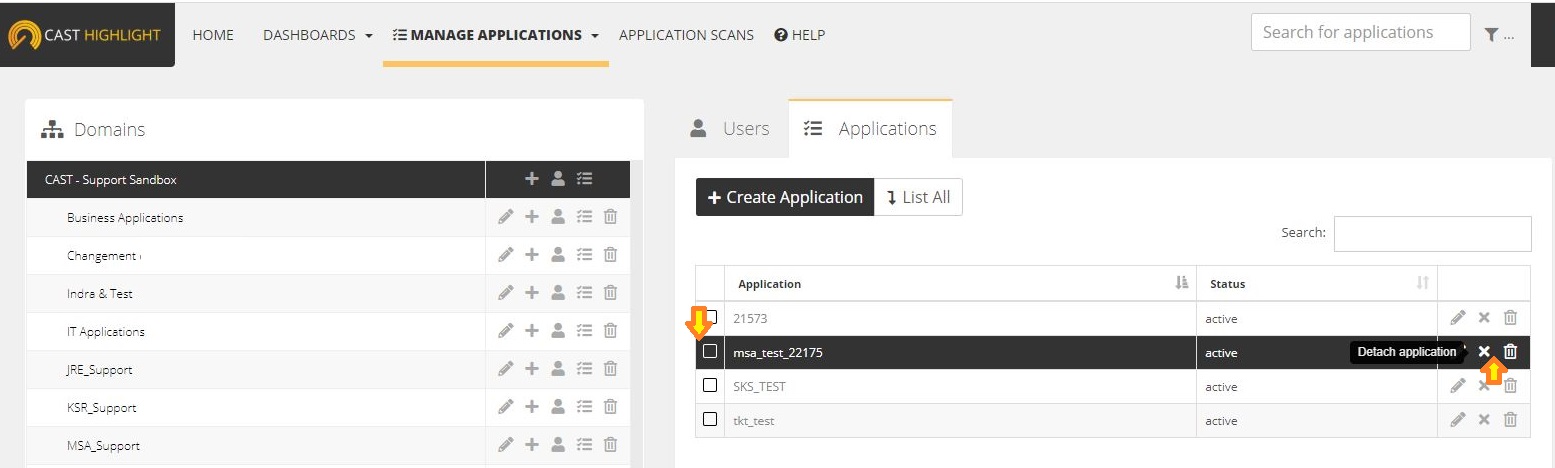Viewport: 1555px width, 468px height.
Task: Delete the SKS_TEST application
Action: click(1510, 386)
